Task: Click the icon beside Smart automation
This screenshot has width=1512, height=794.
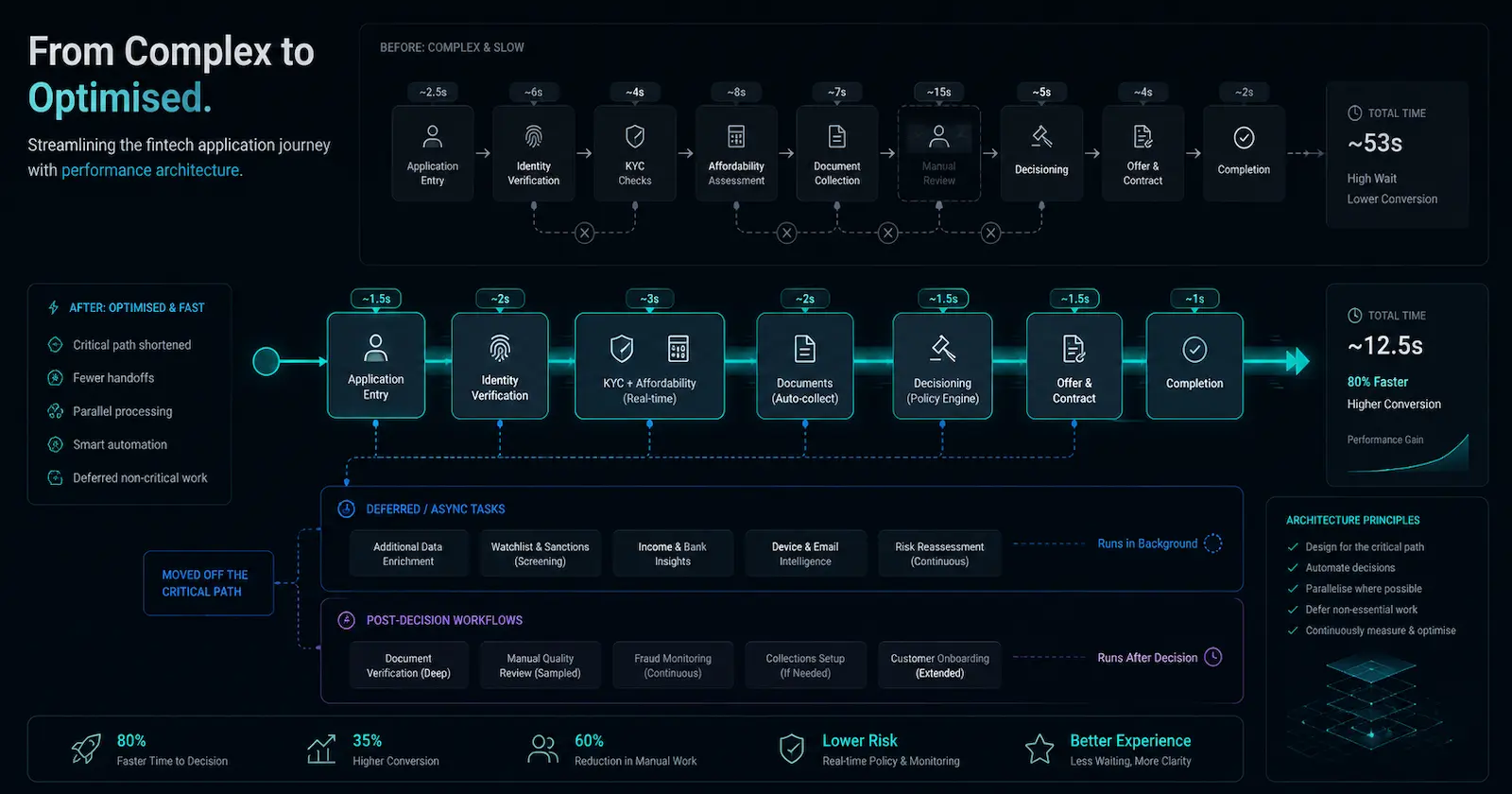Action: point(55,444)
